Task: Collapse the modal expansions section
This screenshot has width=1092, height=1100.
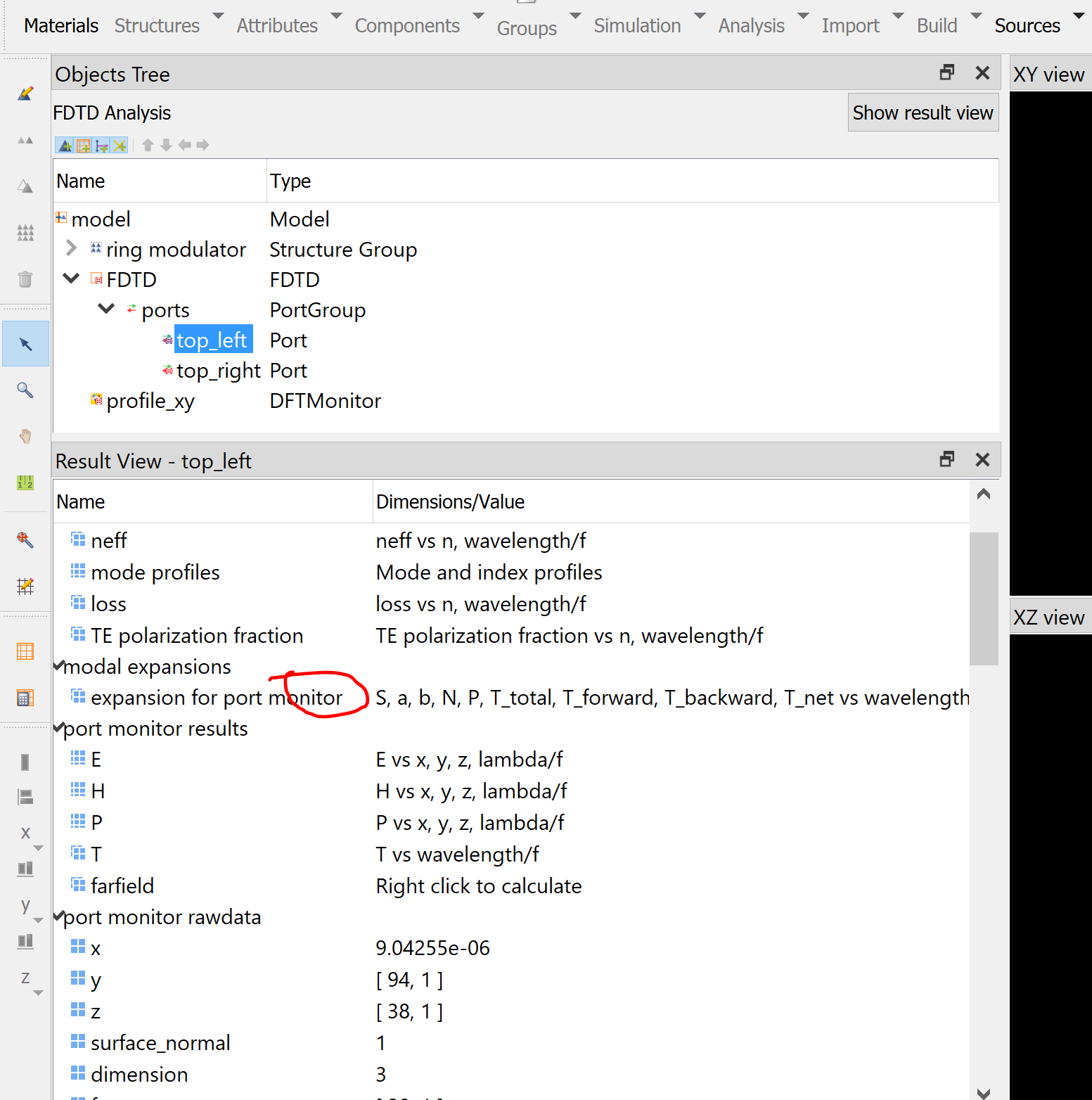Action: coord(59,665)
